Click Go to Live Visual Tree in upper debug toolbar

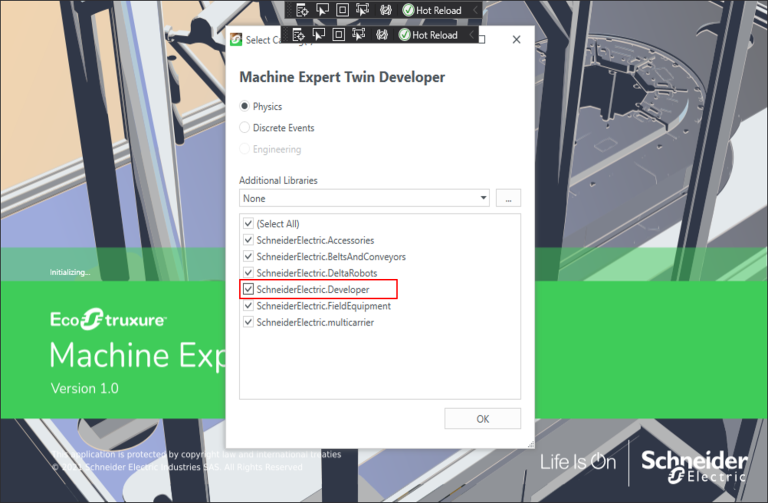[x=302, y=10]
